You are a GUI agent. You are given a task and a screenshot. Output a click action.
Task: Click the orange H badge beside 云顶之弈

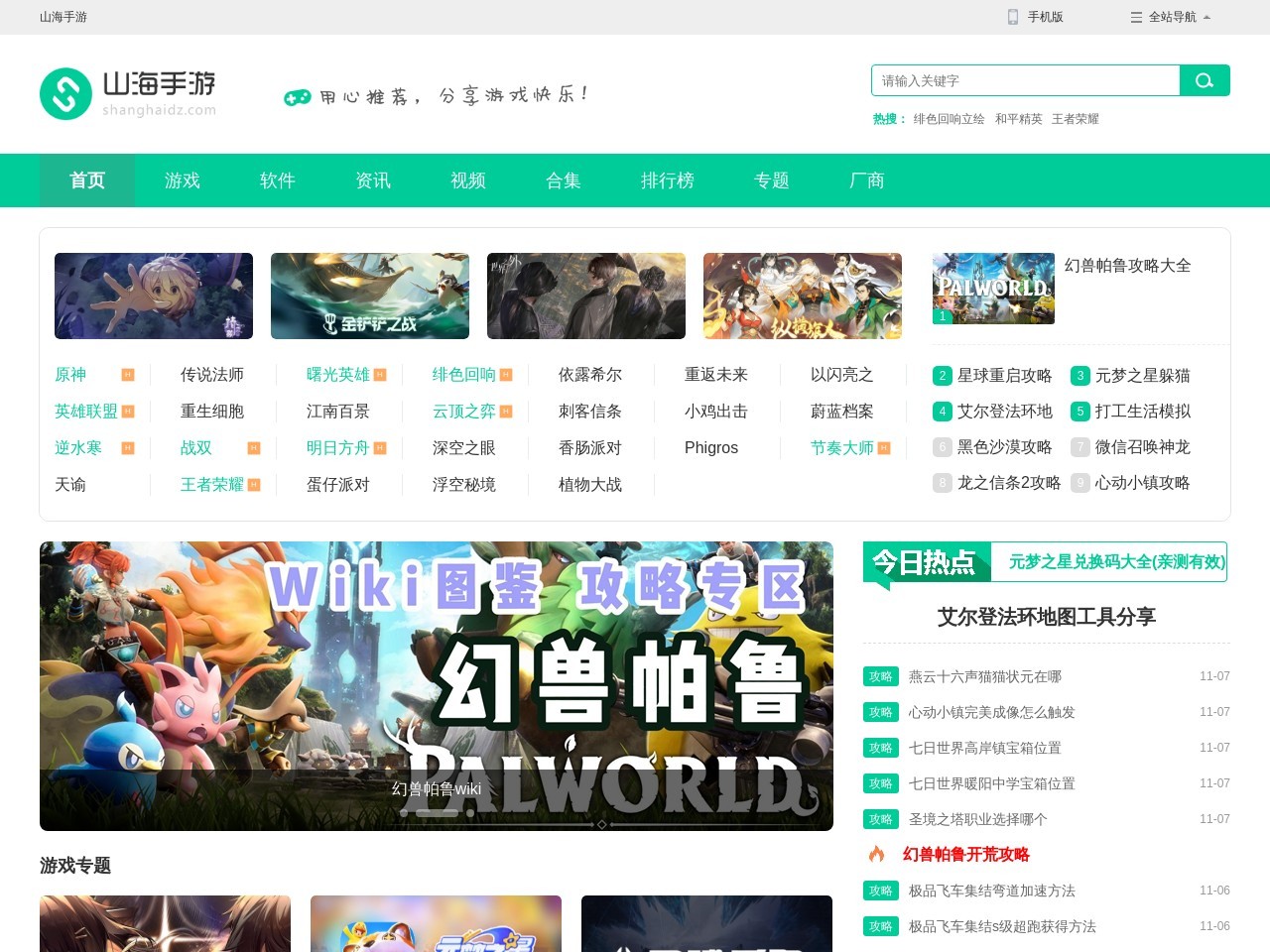point(506,412)
